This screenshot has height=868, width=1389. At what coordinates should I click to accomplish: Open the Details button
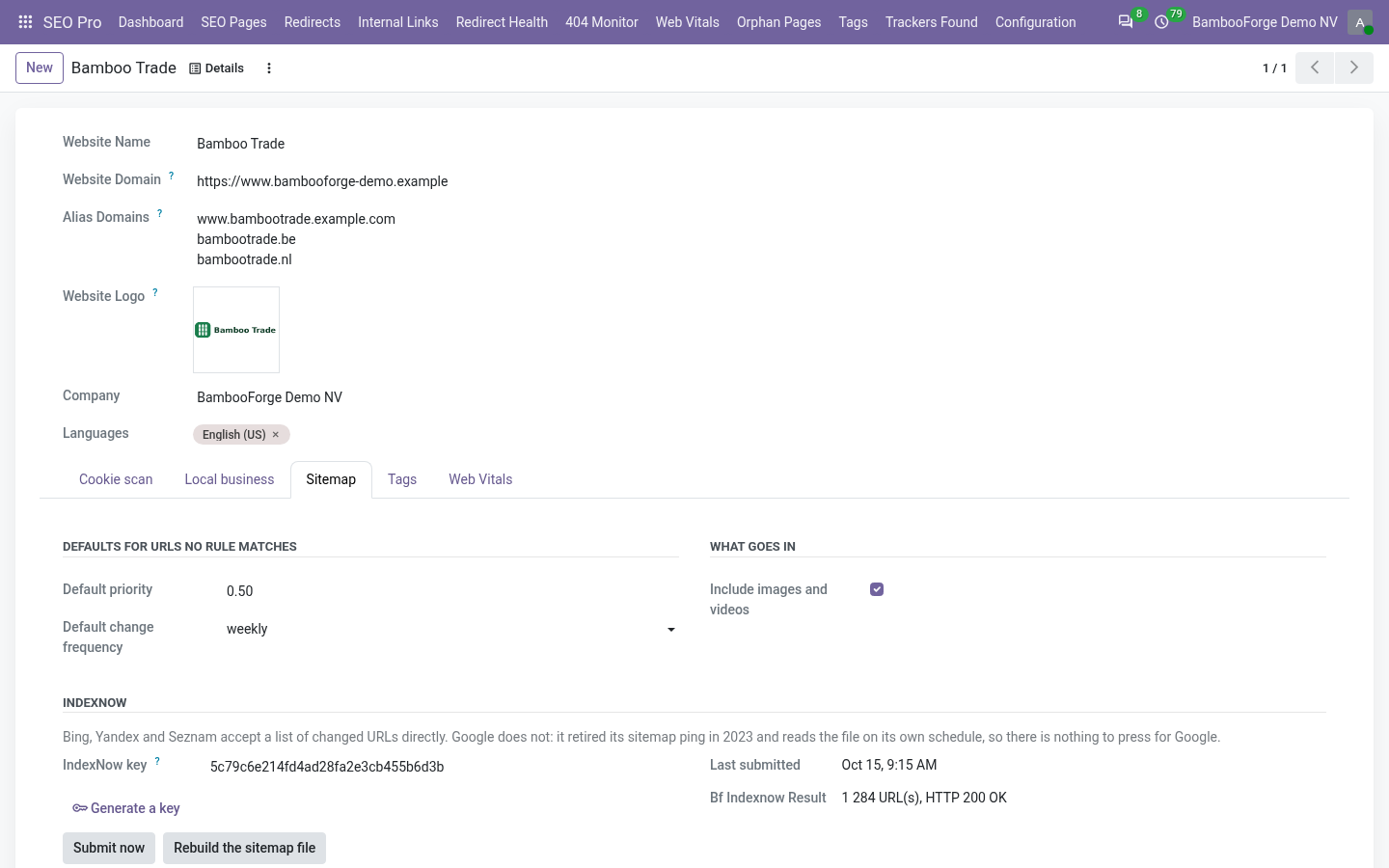point(216,68)
